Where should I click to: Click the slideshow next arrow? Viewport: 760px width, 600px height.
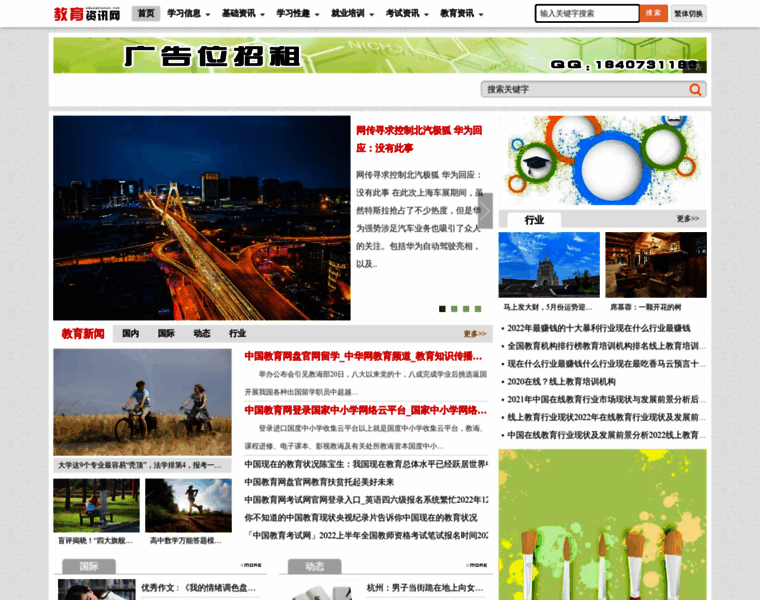pyautogui.click(x=485, y=210)
